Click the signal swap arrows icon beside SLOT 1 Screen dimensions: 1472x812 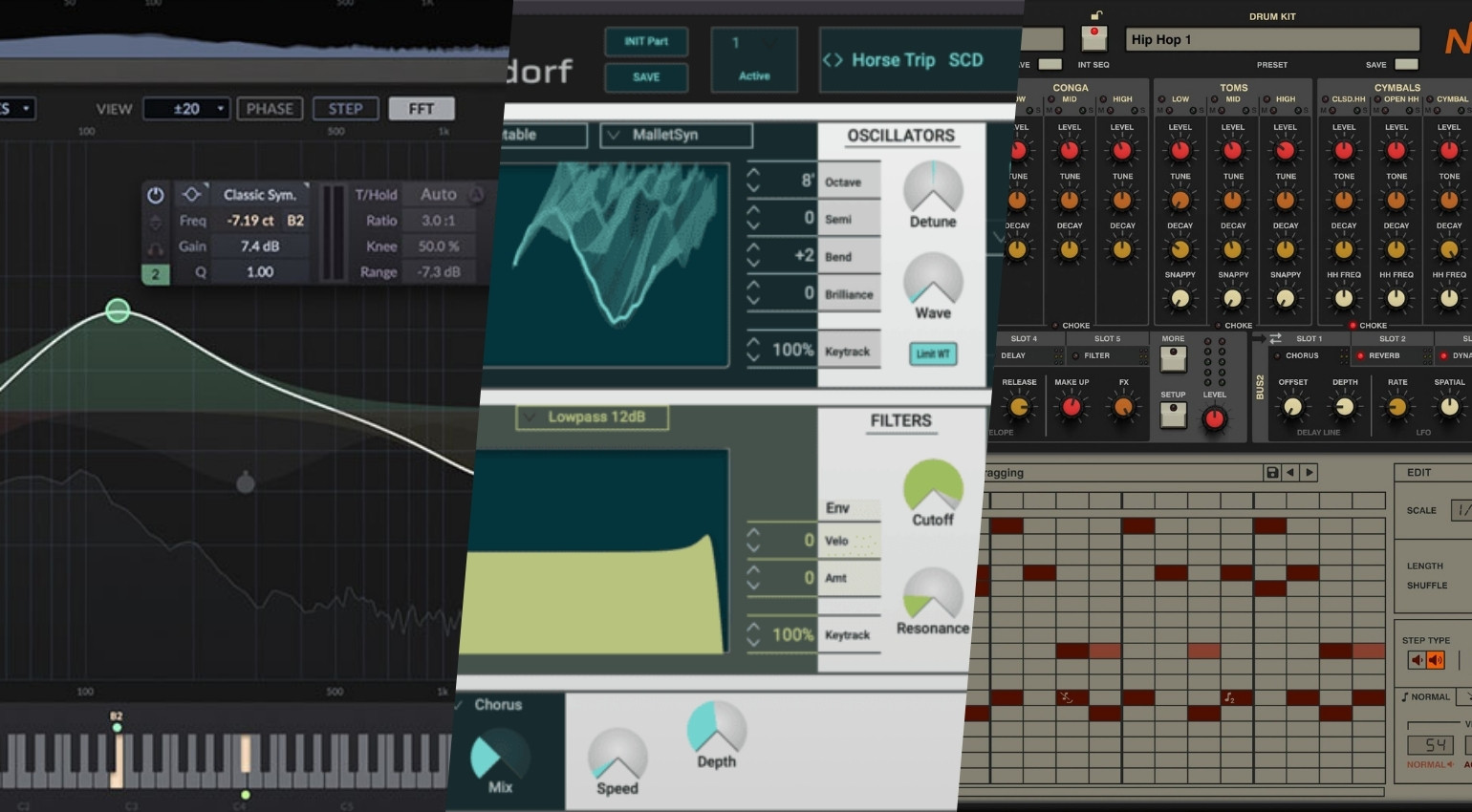[1274, 338]
